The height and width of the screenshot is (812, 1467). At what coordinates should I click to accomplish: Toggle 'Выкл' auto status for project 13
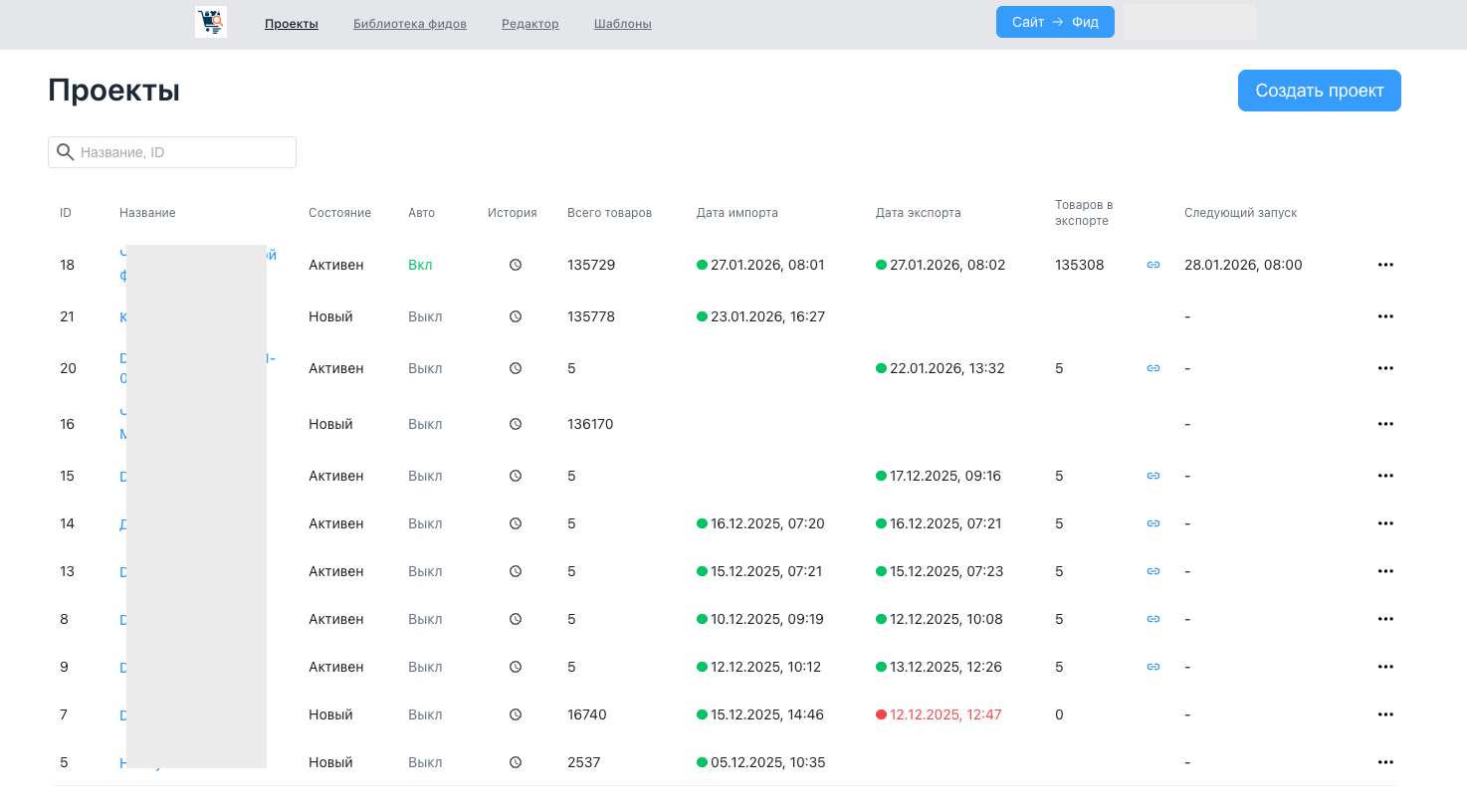tap(425, 571)
